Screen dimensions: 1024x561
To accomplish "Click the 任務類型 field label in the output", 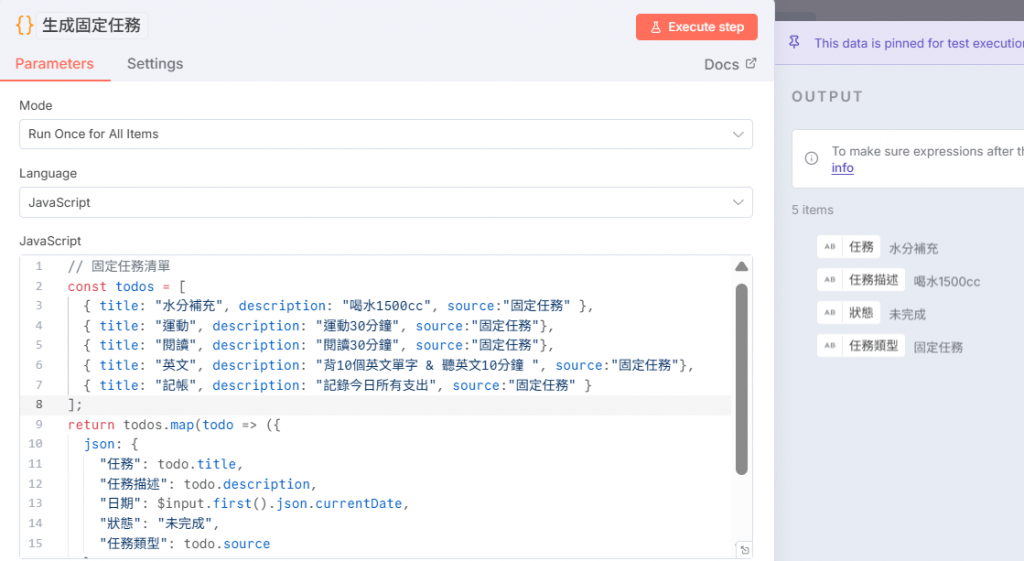I will click(x=874, y=345).
